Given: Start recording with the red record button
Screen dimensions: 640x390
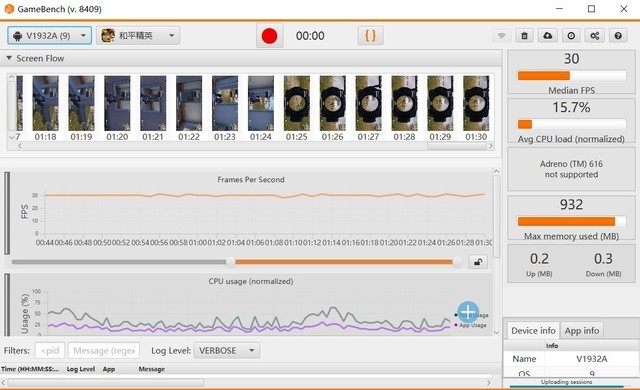Looking at the screenshot, I should coord(269,35).
